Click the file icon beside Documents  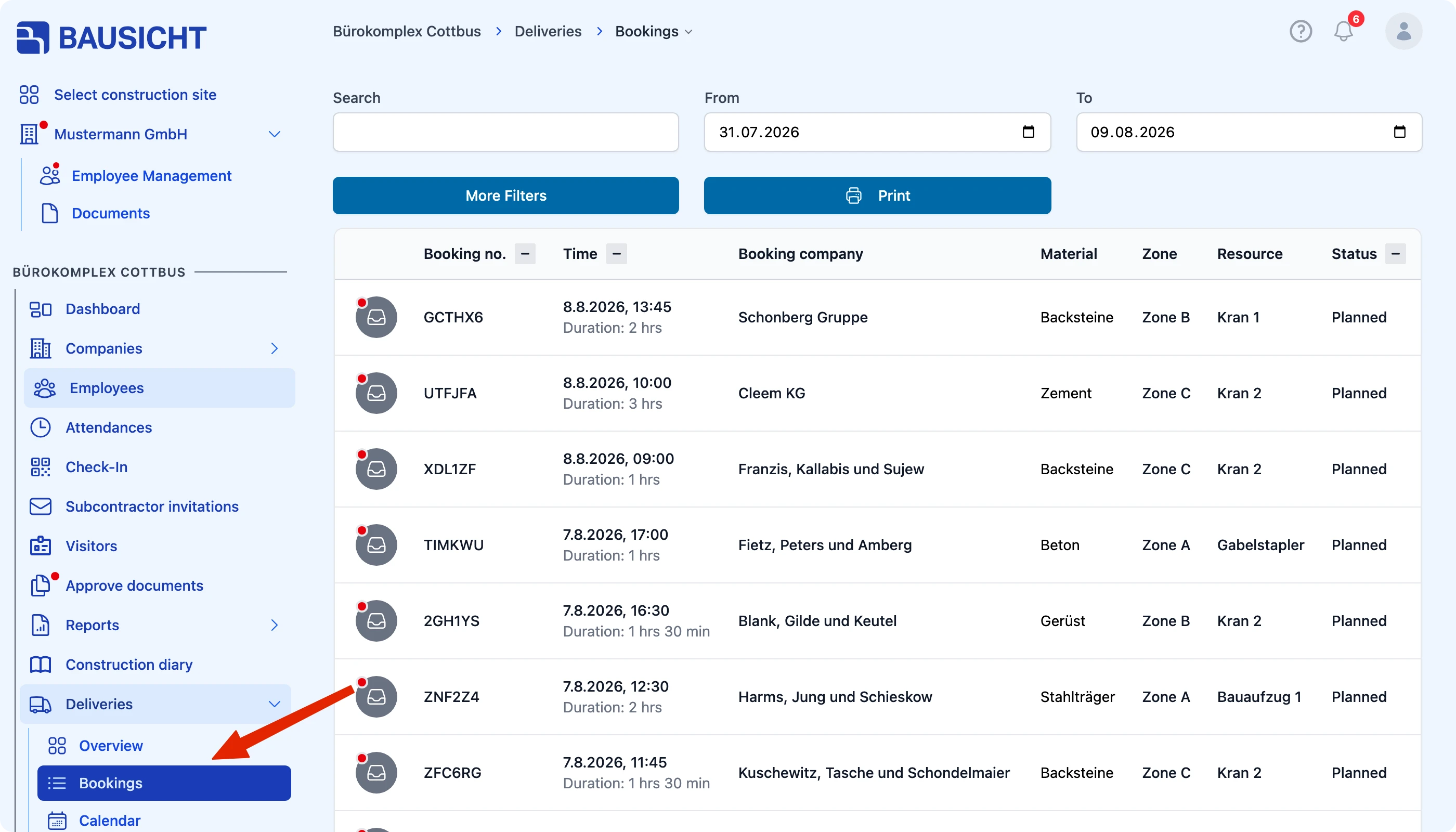tap(50, 213)
